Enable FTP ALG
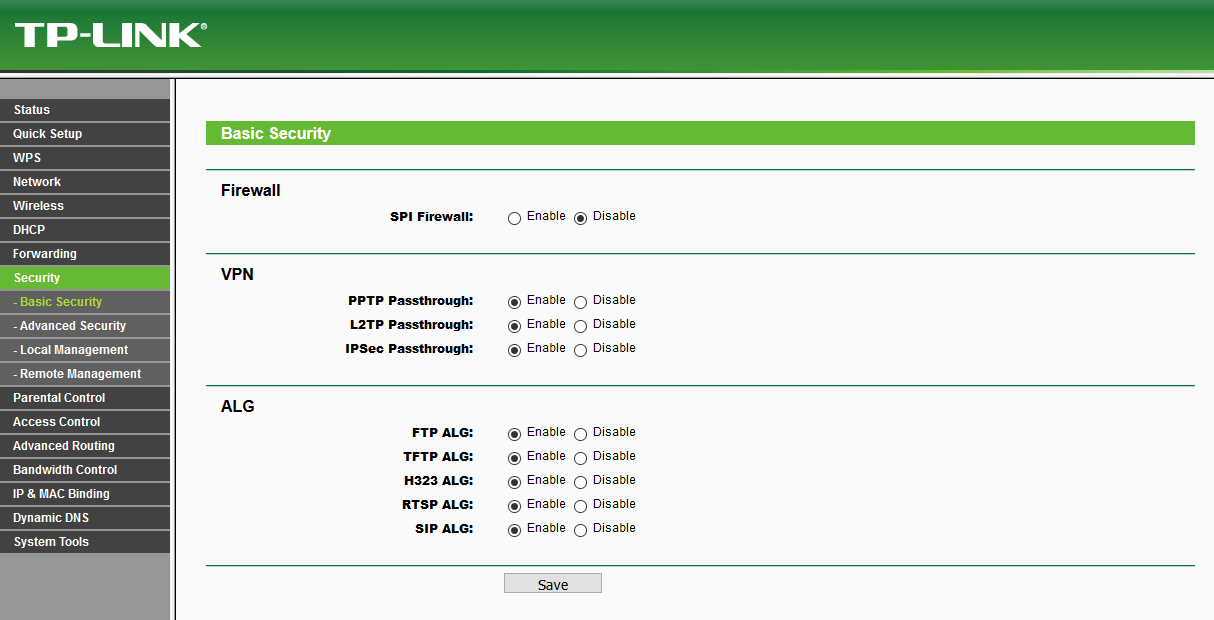 pos(514,434)
